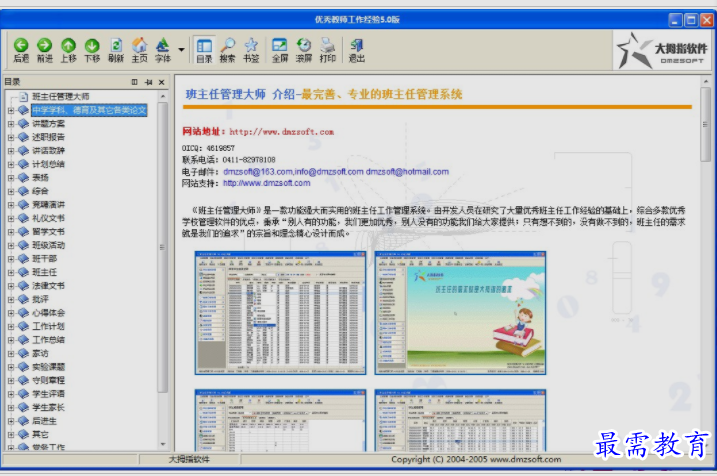Screen dimensions: 717x476
Task: Click the book icon beside 家访
Action: point(23,353)
